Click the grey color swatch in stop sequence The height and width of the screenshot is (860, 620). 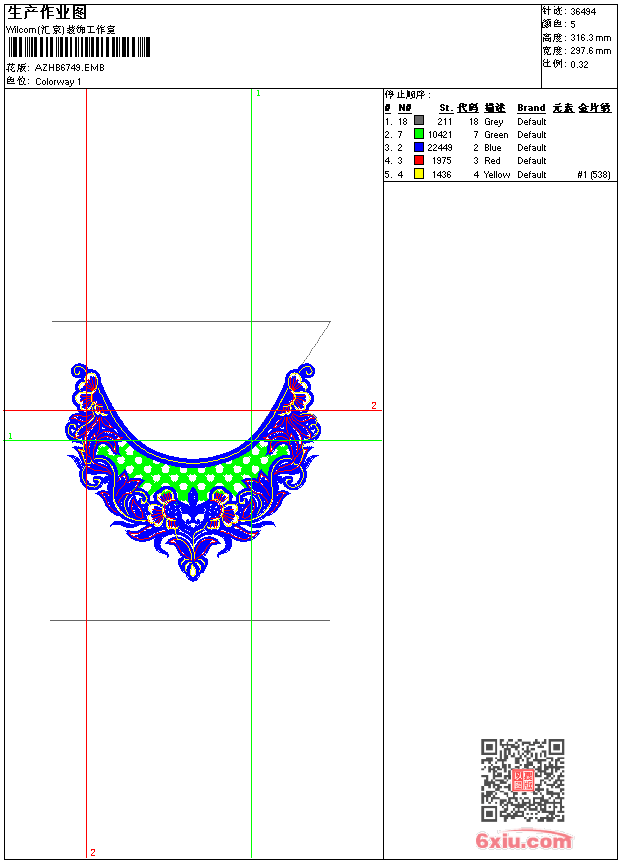coord(419,121)
